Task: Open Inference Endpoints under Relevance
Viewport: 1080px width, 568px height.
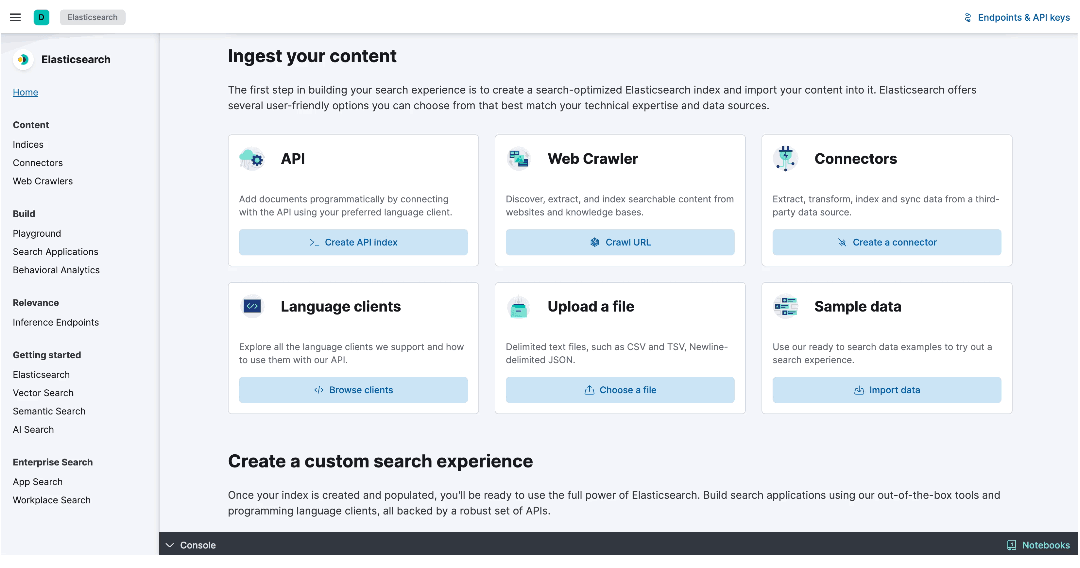Action: 56,322
